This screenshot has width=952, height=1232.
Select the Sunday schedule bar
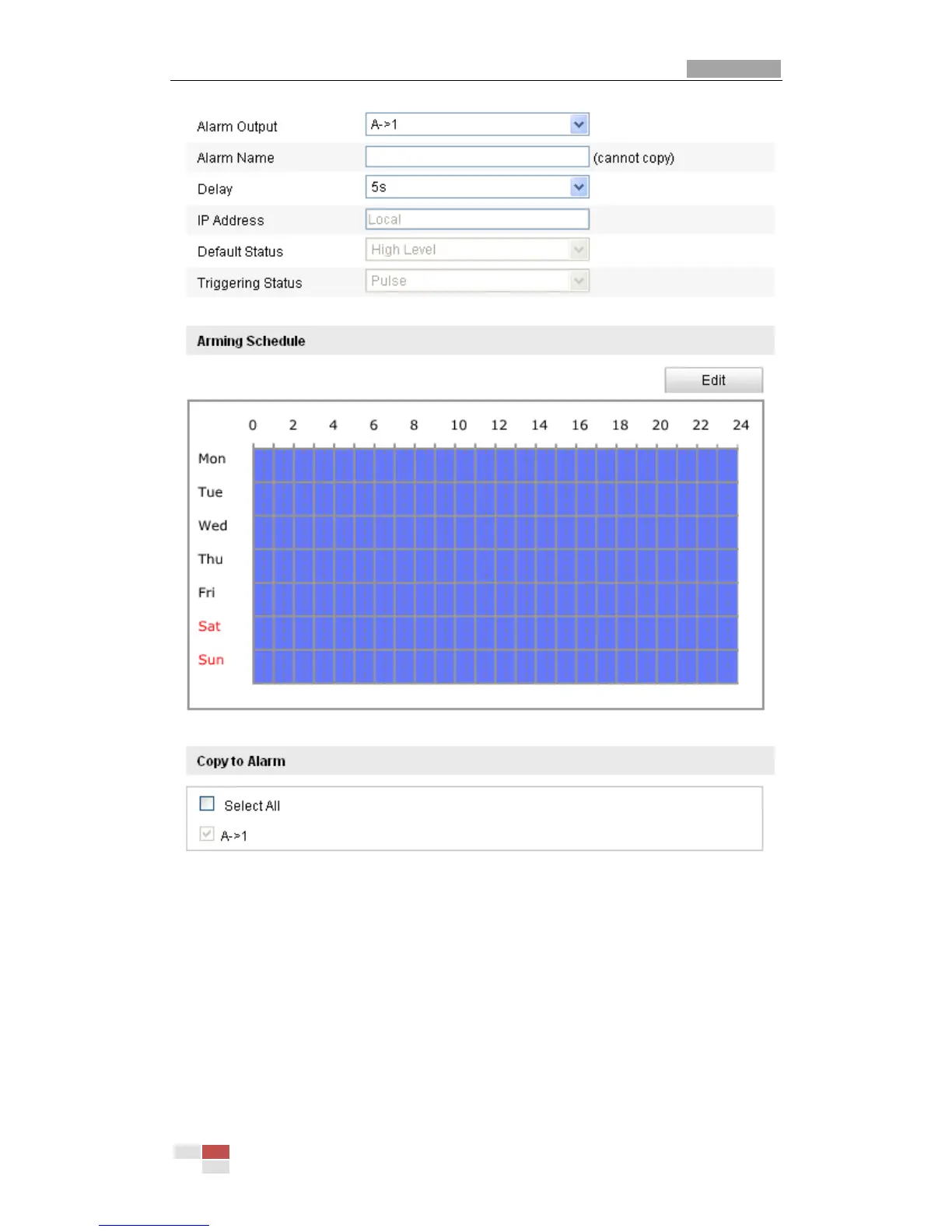click(x=495, y=667)
